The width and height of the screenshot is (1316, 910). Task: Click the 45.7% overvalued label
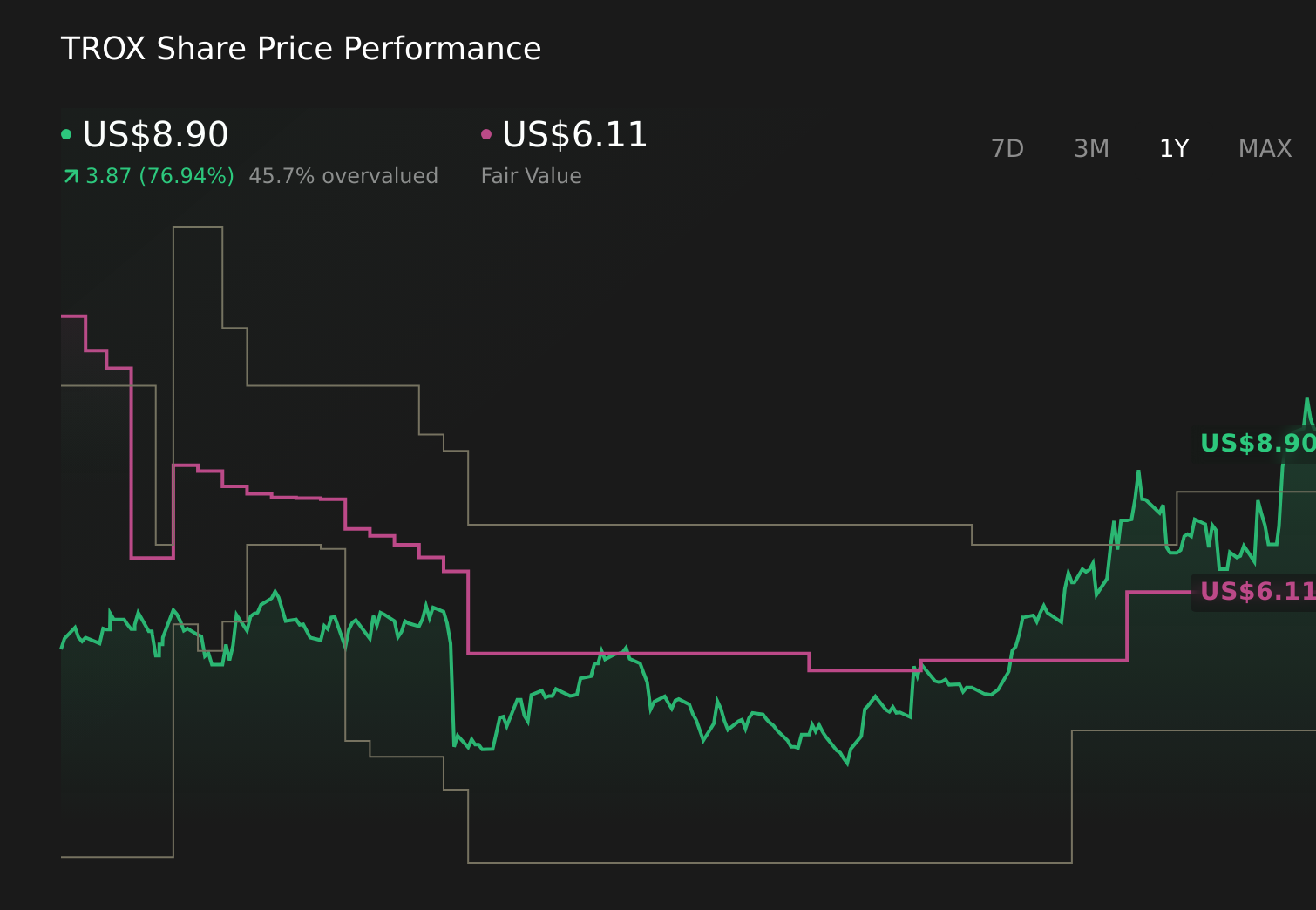coord(343,175)
